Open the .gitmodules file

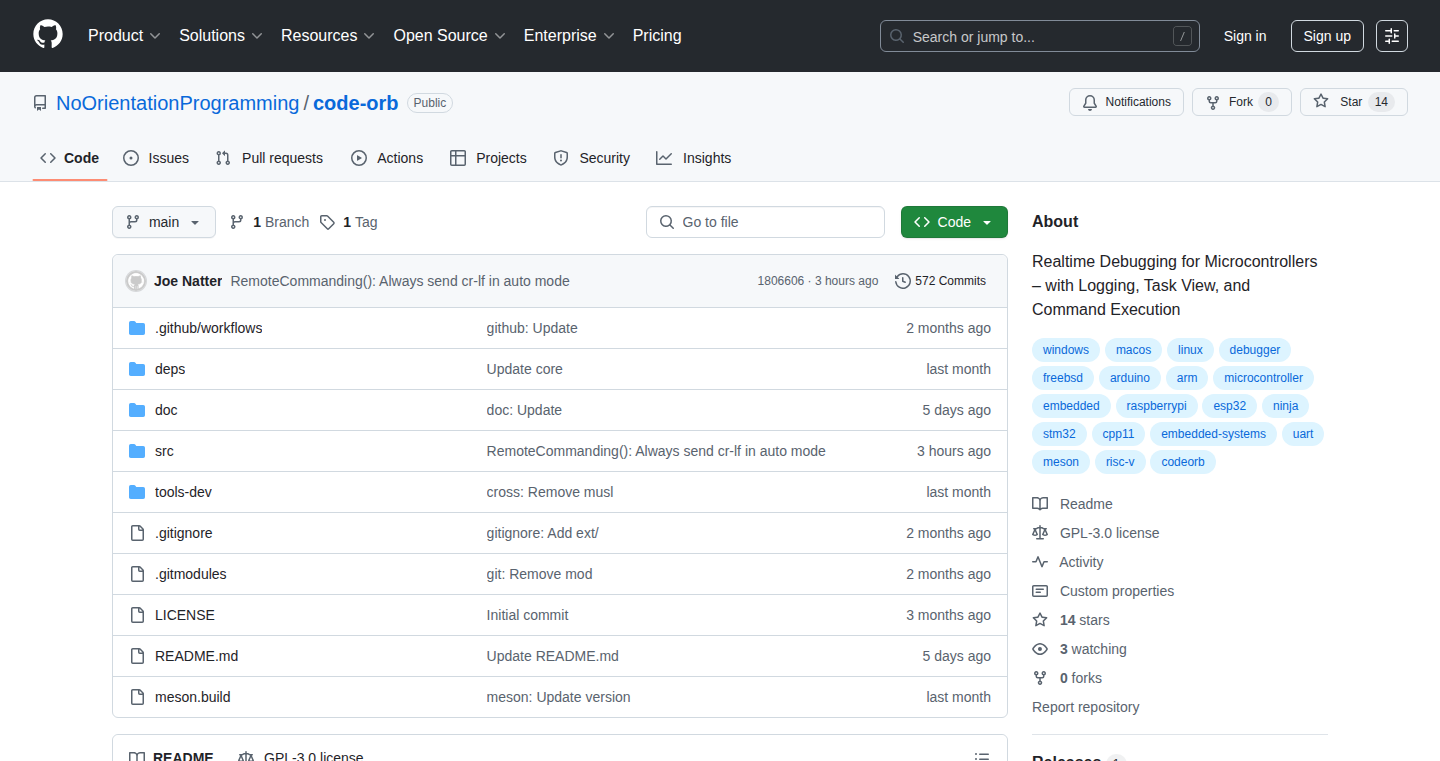[x=191, y=574]
